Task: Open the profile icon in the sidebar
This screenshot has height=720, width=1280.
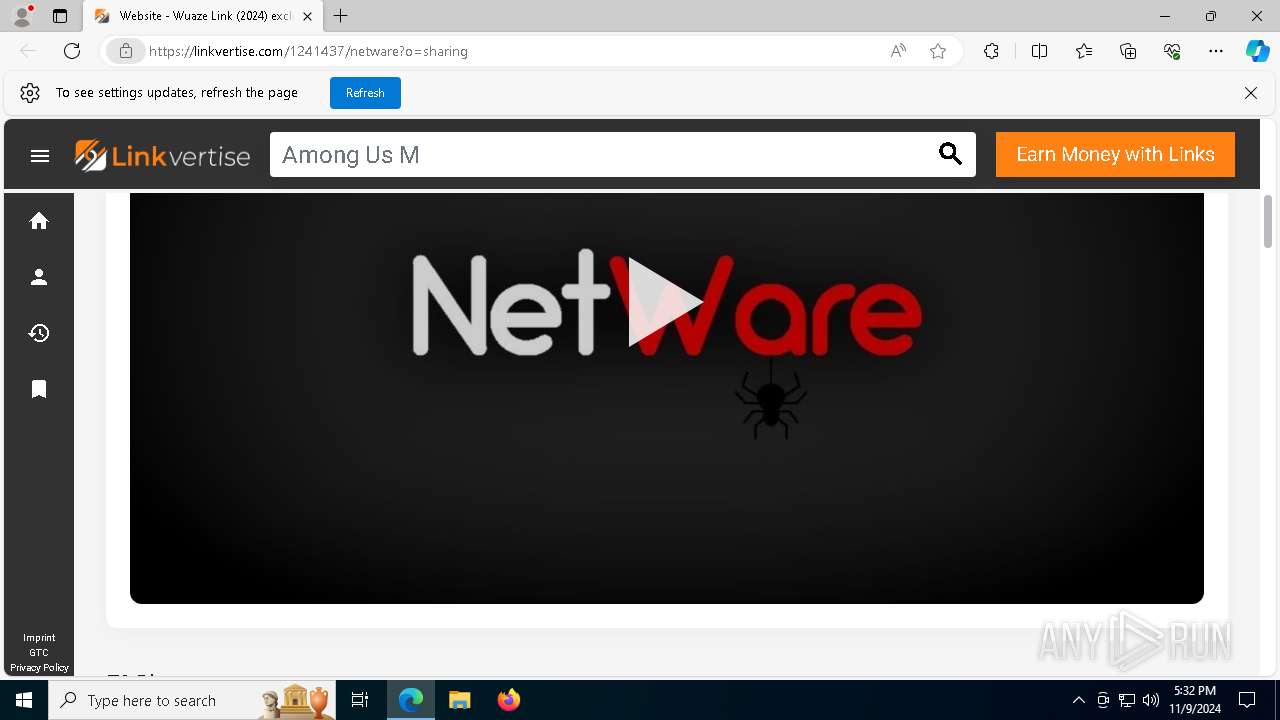Action: 39,277
